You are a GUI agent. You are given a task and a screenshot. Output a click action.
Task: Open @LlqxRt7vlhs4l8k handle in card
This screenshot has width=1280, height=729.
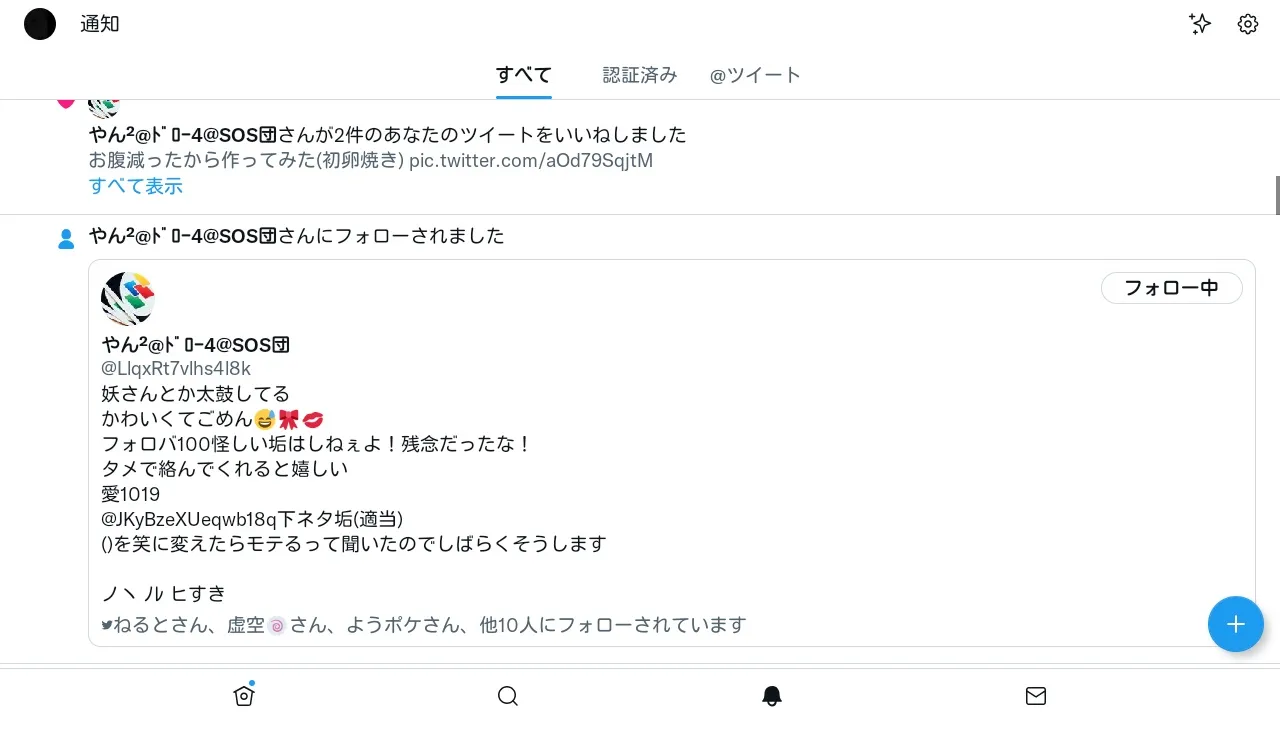(x=176, y=369)
